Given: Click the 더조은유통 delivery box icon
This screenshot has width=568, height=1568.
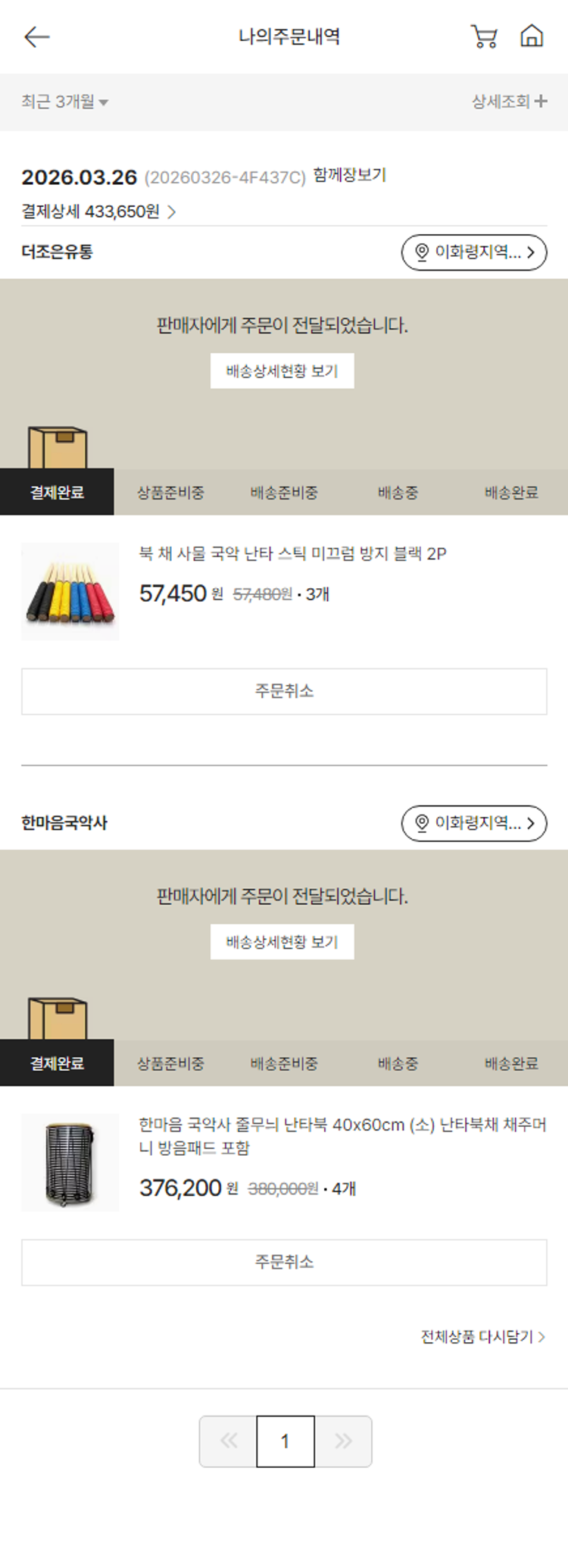Looking at the screenshot, I should pos(58,447).
